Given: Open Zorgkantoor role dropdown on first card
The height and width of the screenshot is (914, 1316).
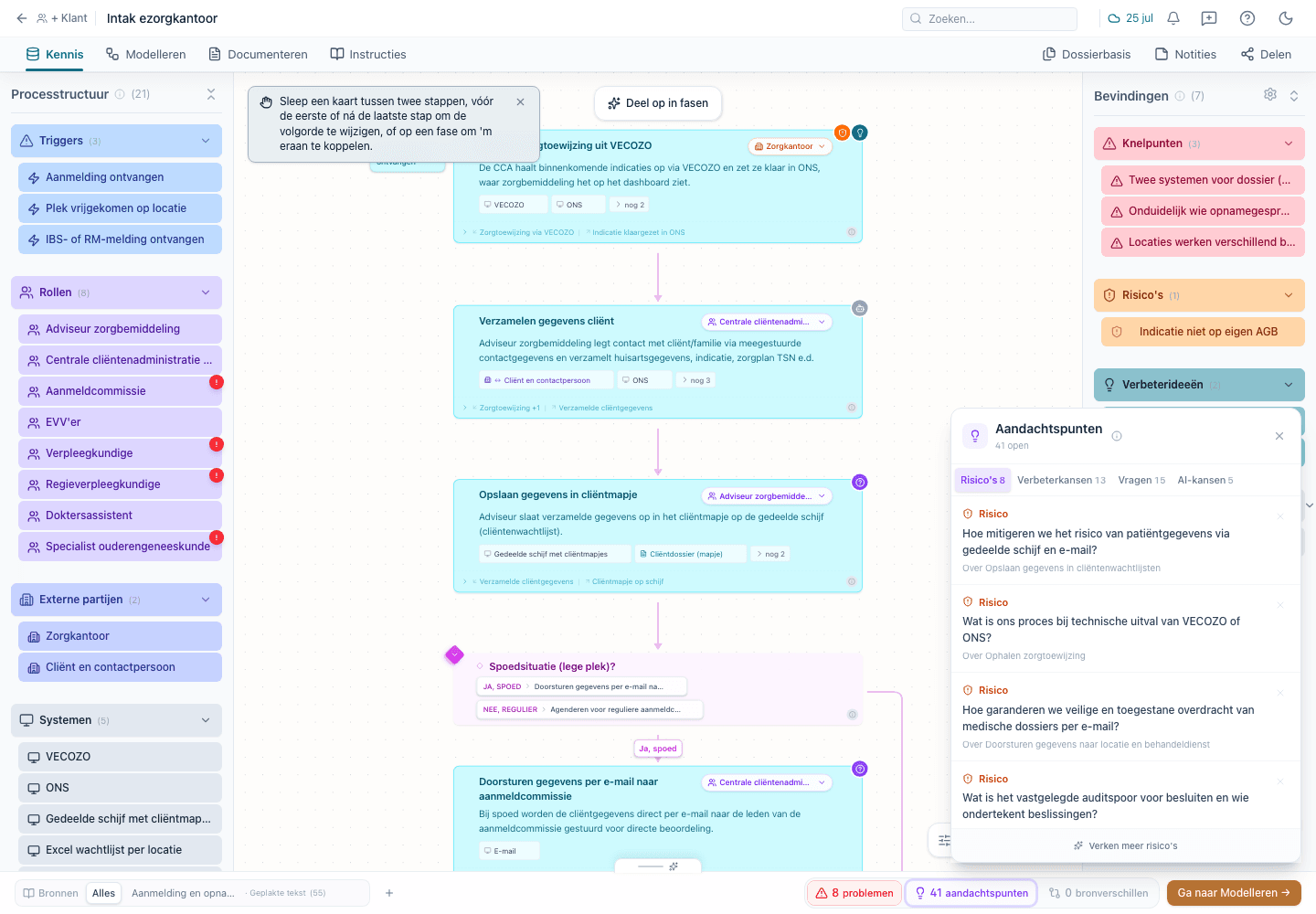Looking at the screenshot, I should (790, 146).
